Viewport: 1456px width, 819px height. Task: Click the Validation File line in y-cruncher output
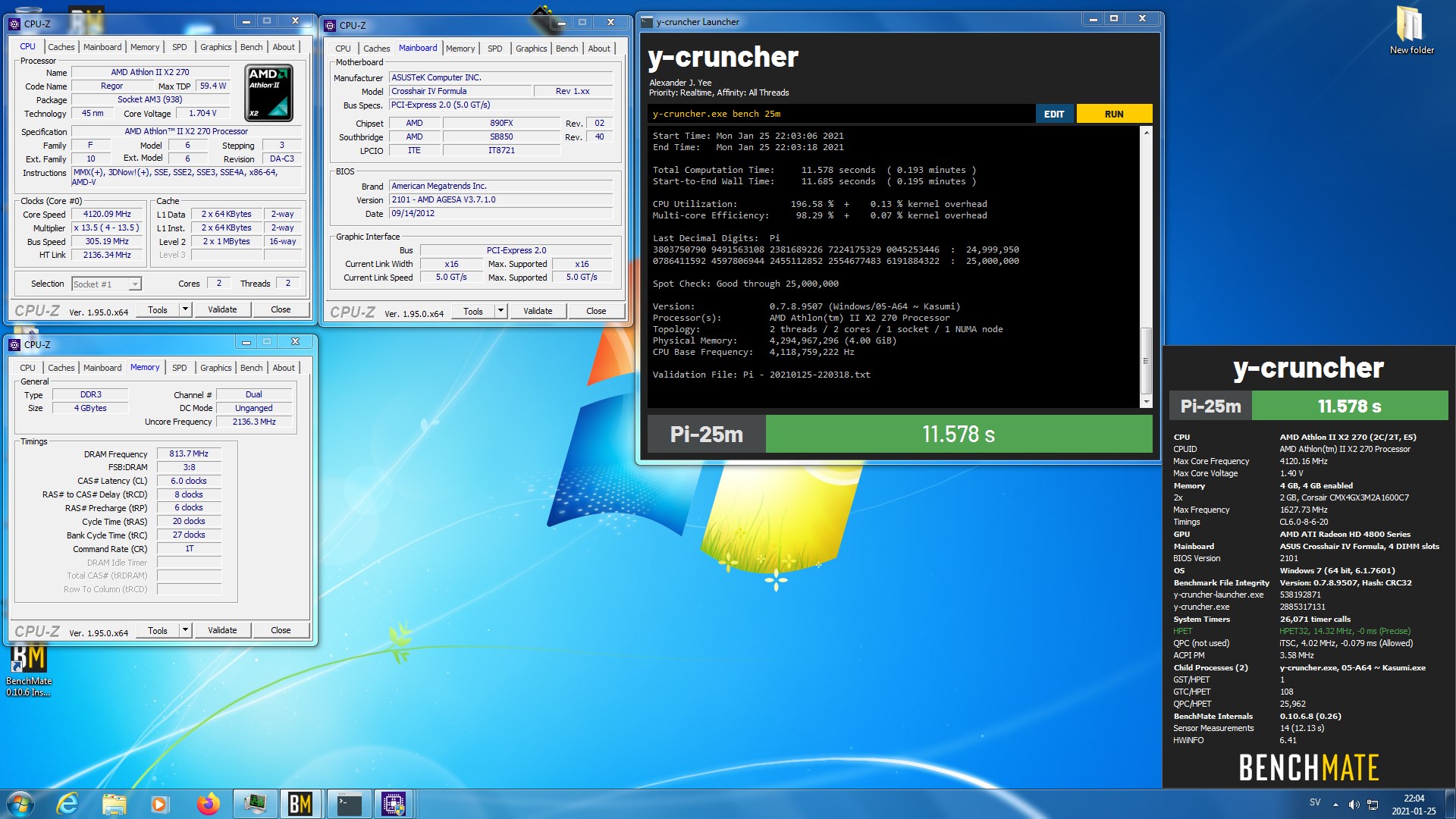coord(761,375)
